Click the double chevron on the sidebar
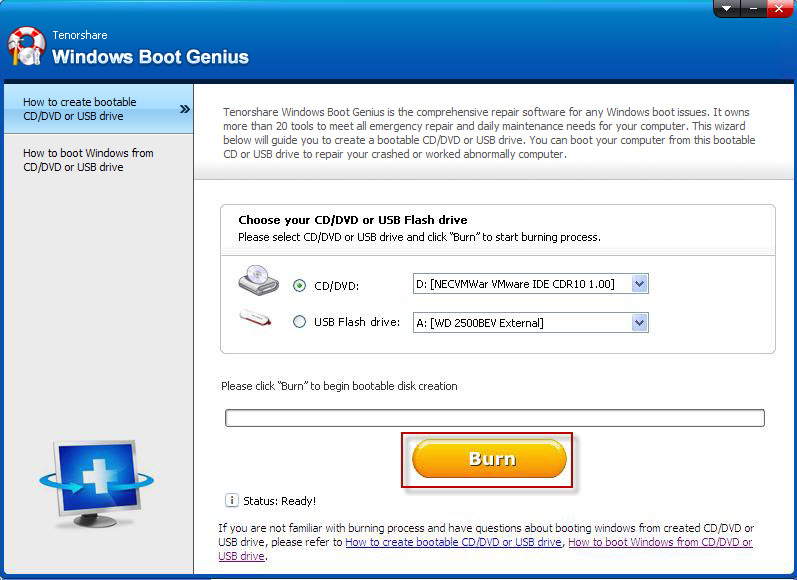This screenshot has width=797, height=580. point(184,109)
